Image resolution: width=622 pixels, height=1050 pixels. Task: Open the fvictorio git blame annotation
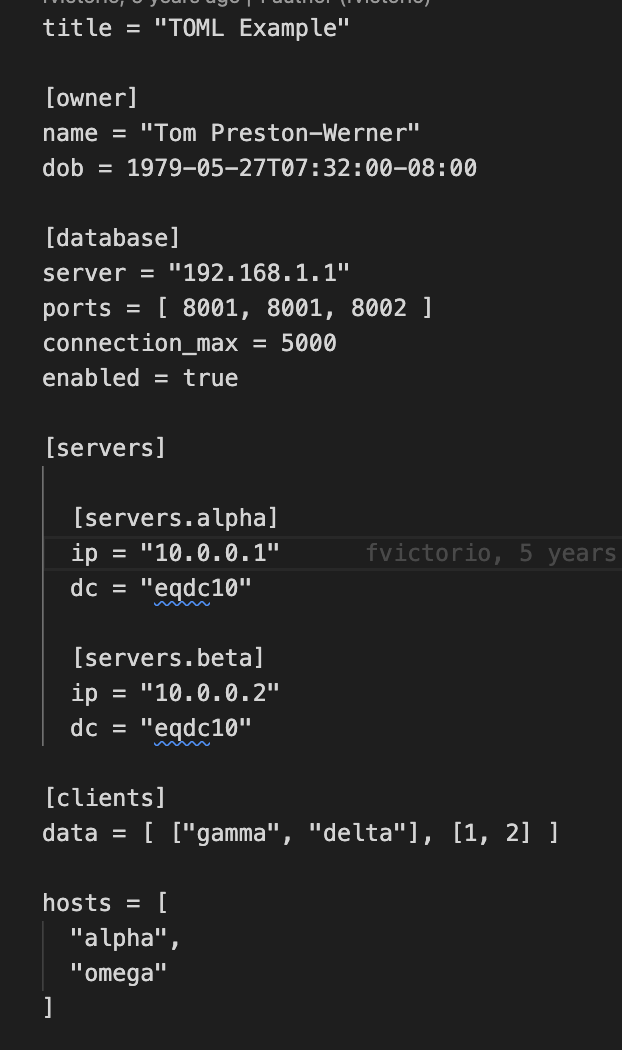pos(491,553)
